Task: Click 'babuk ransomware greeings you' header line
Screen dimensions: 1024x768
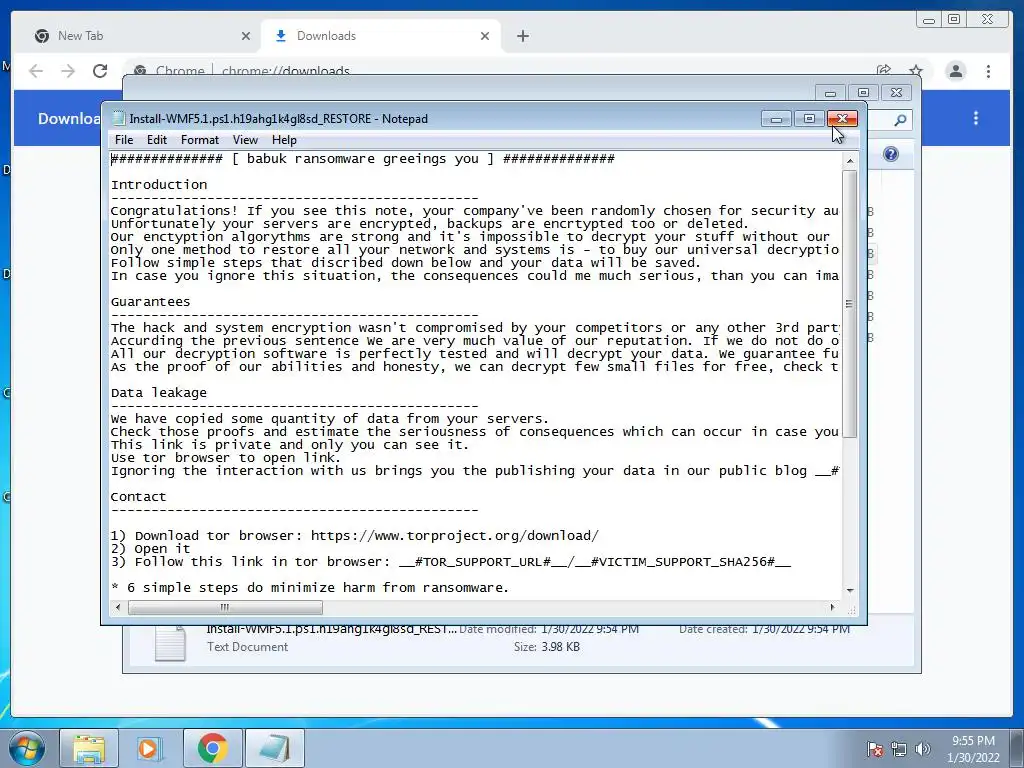Action: point(362,159)
